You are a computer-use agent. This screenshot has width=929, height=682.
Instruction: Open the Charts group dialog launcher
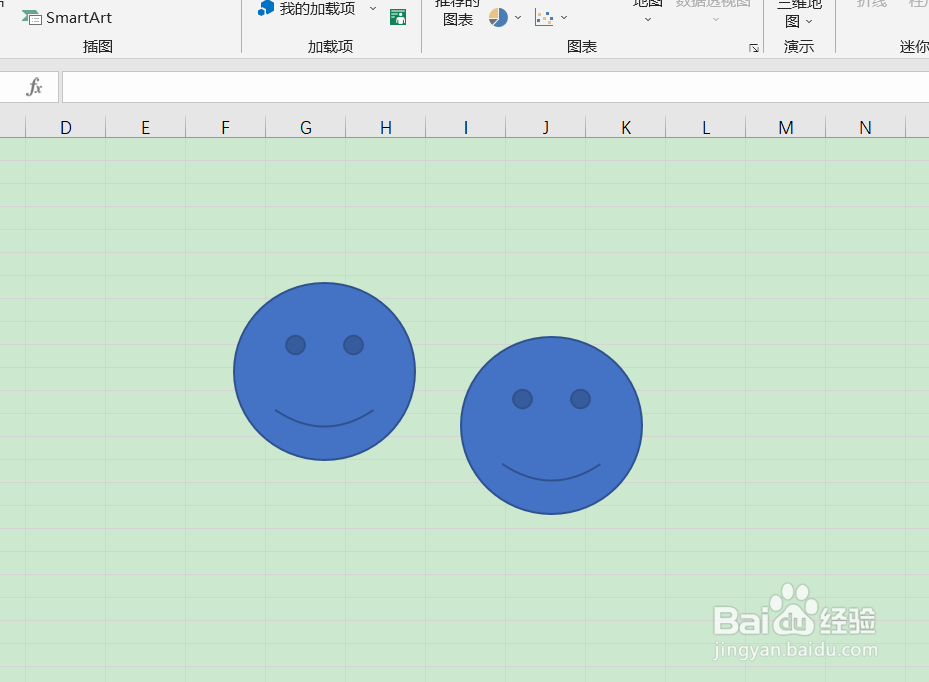pos(754,48)
